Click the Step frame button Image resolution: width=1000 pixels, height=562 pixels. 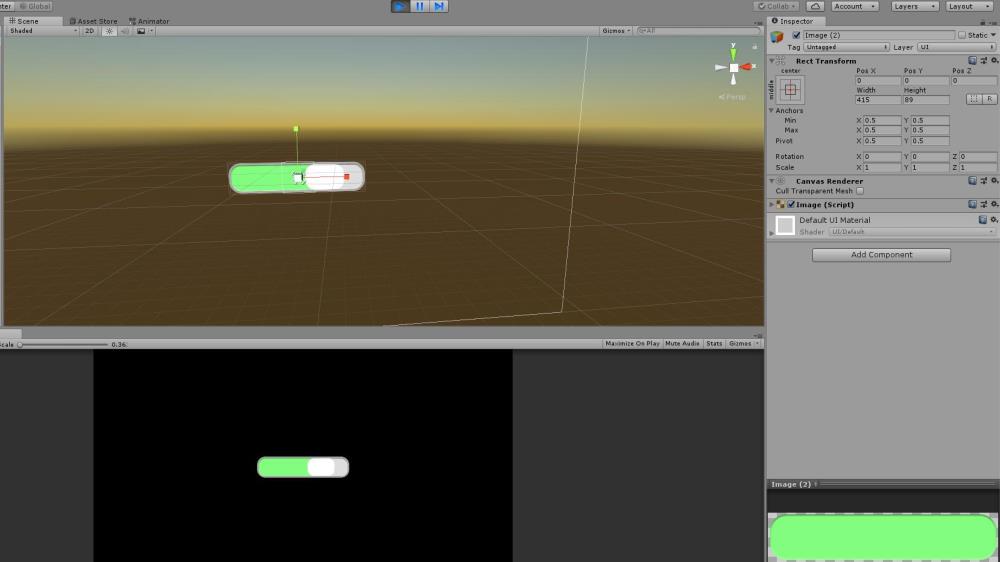[x=439, y=6]
